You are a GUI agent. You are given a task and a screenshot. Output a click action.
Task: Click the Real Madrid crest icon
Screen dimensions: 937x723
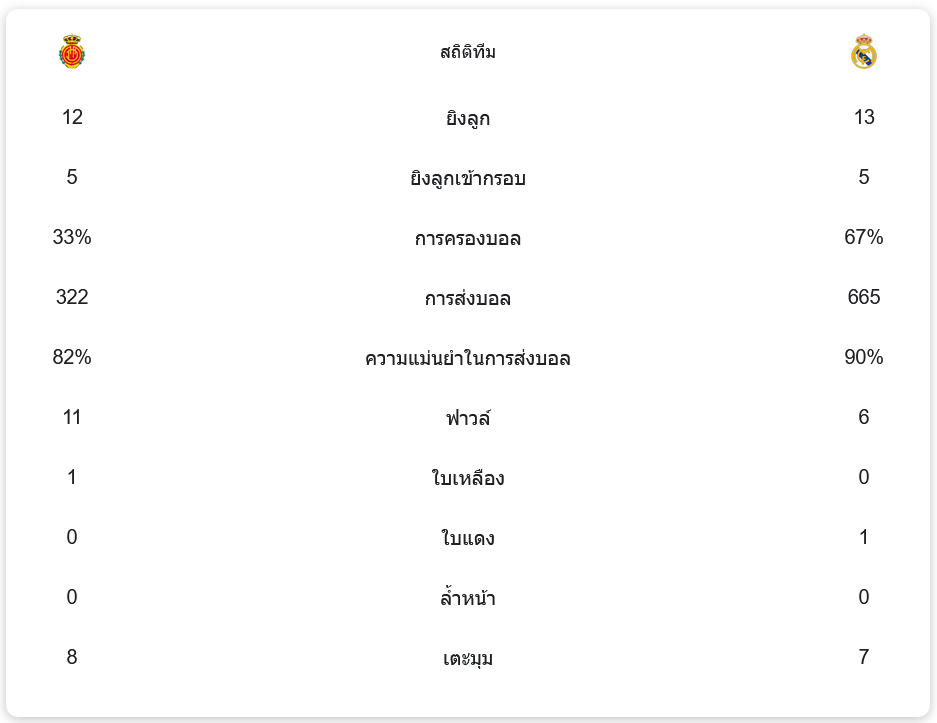[864, 52]
